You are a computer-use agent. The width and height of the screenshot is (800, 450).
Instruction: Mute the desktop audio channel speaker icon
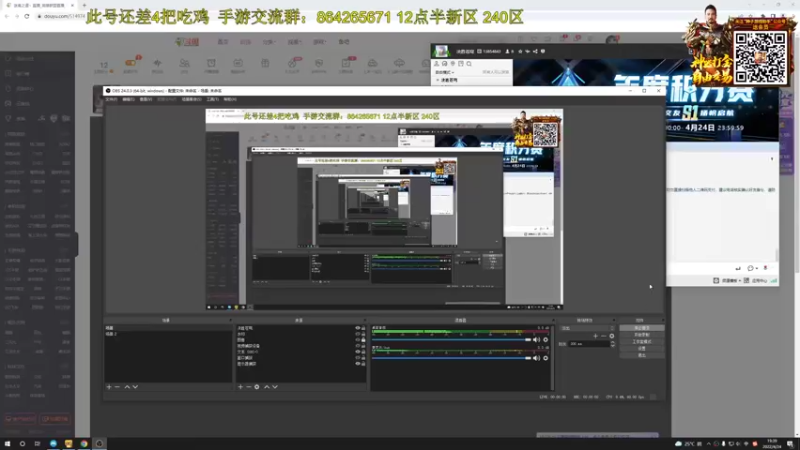tap(536, 340)
